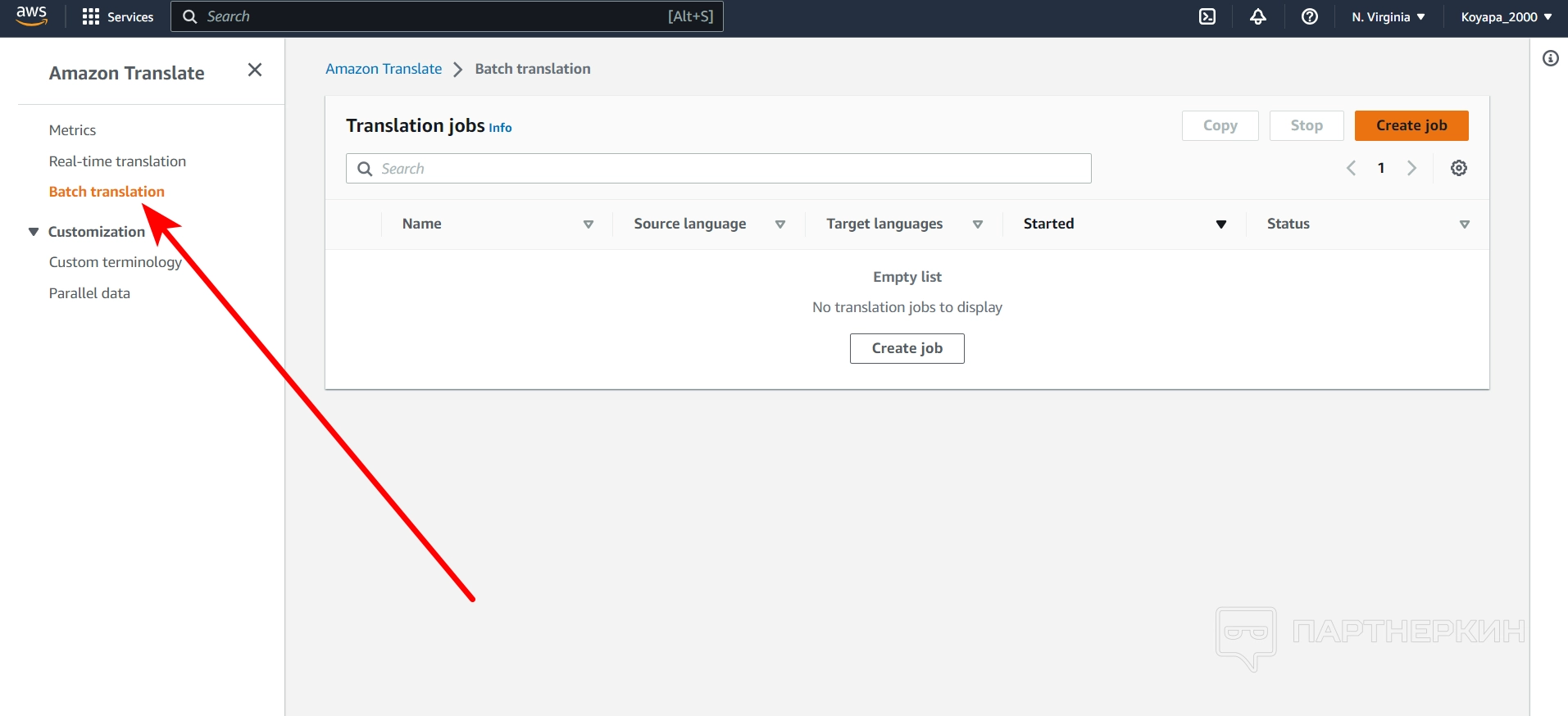Screen dimensions: 1568x716
Task: Click the Started column header
Action: pyautogui.click(x=1048, y=224)
